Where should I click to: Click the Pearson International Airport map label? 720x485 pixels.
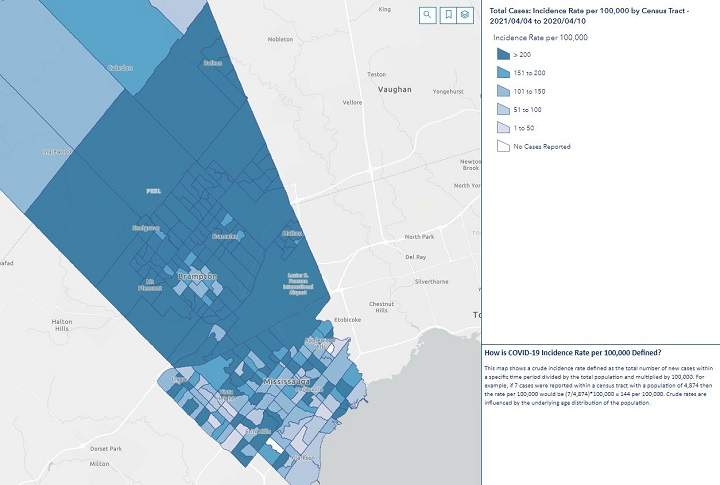(298, 284)
